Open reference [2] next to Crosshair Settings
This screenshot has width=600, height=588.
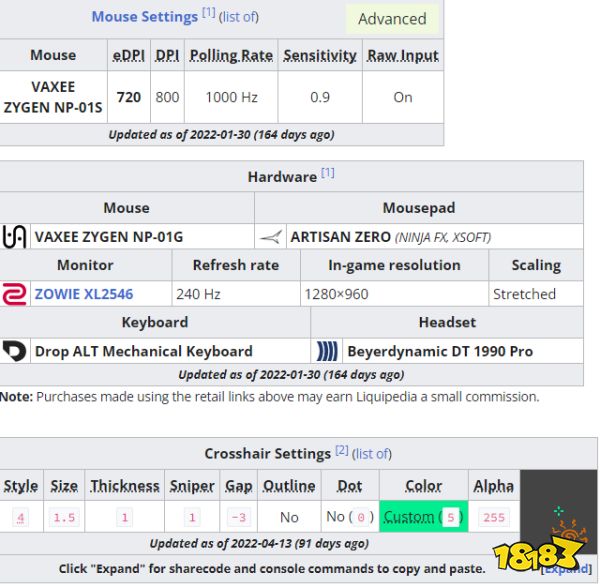coord(342,450)
